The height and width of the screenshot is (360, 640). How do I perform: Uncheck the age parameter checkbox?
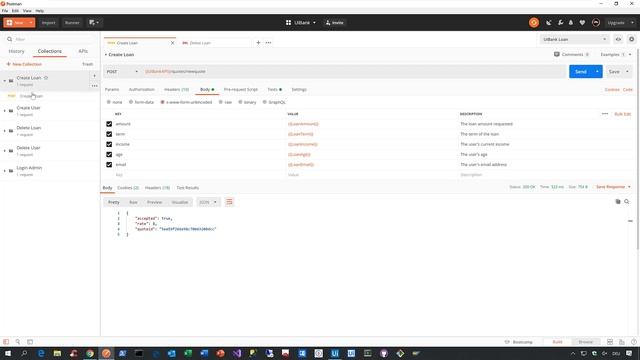(109, 154)
